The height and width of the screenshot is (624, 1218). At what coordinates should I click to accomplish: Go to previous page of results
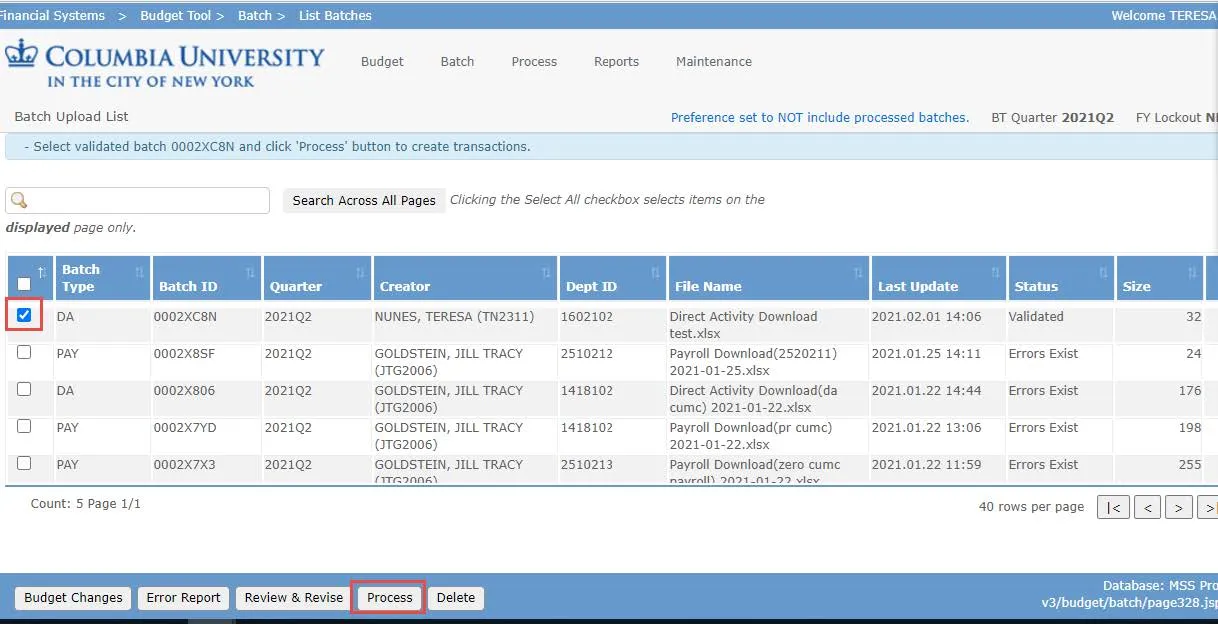click(1147, 508)
